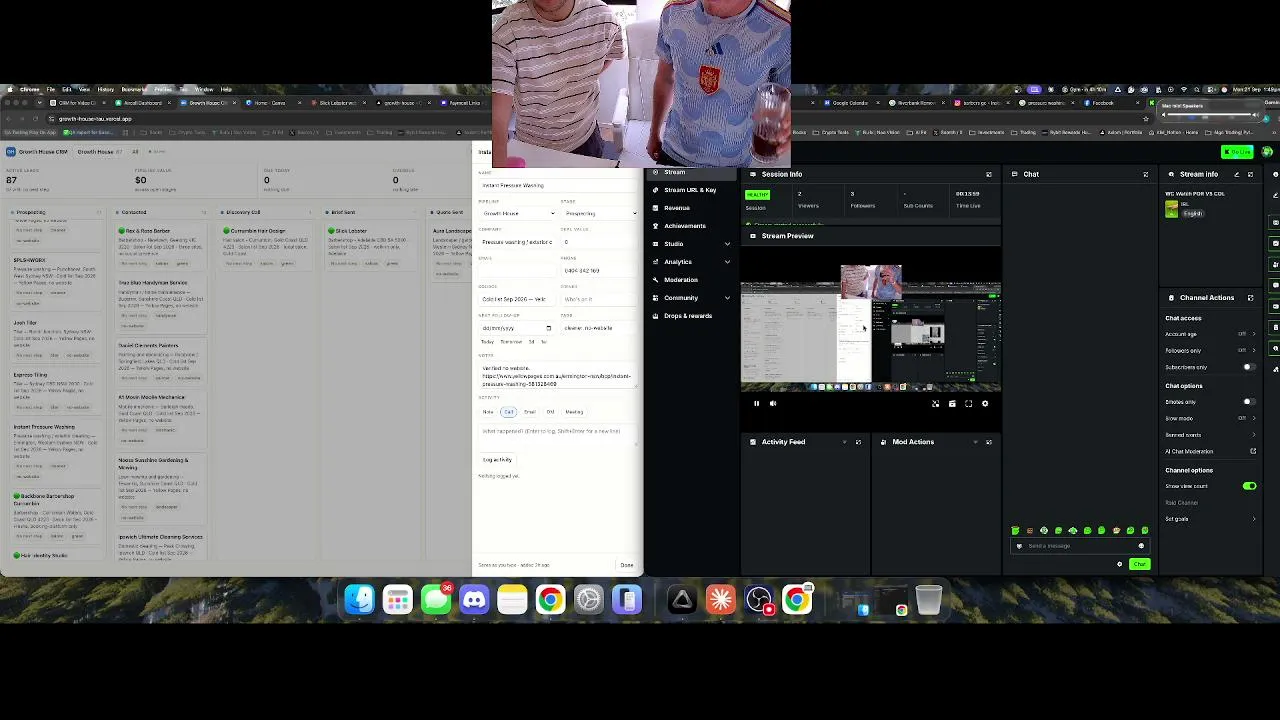The height and width of the screenshot is (720, 1280).
Task: Select the Call activity type tab
Action: [508, 412]
